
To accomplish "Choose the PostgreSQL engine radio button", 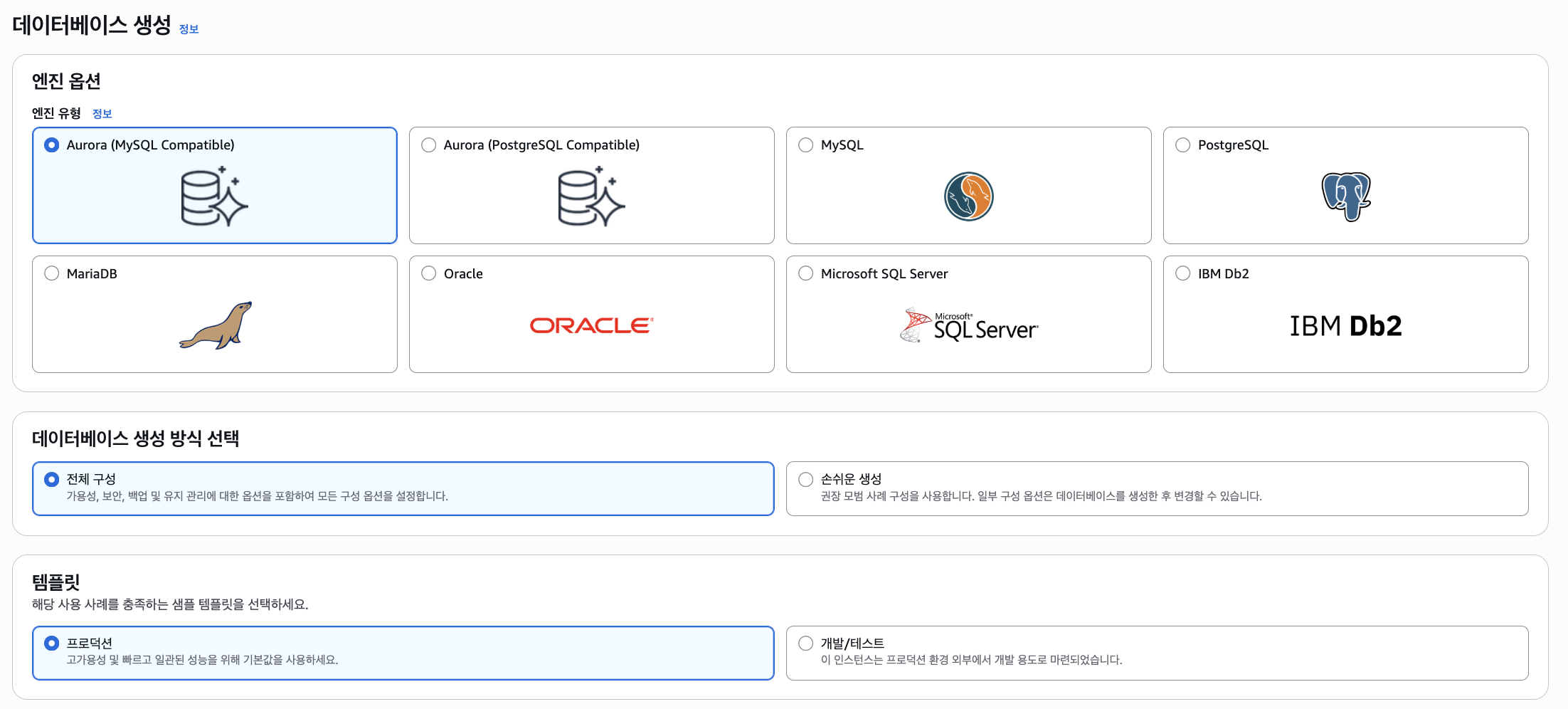I will click(1183, 145).
